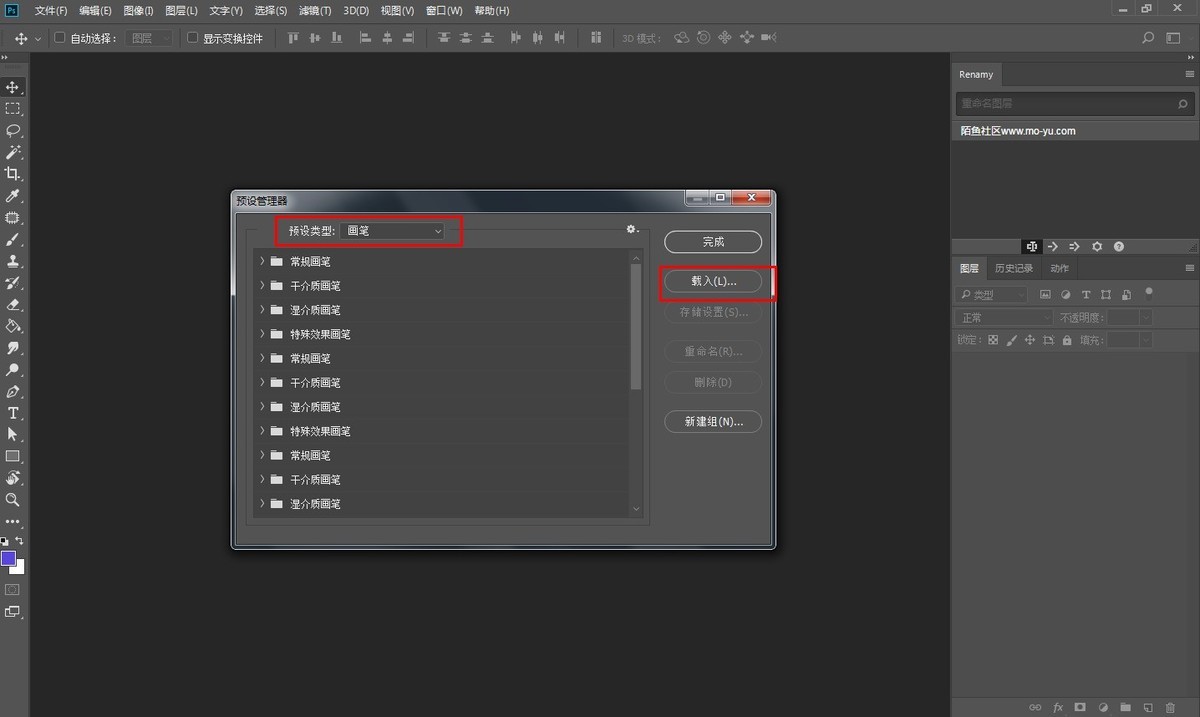Switch to the 历史记录 tab
Viewport: 1200px width, 717px height.
click(x=1014, y=268)
